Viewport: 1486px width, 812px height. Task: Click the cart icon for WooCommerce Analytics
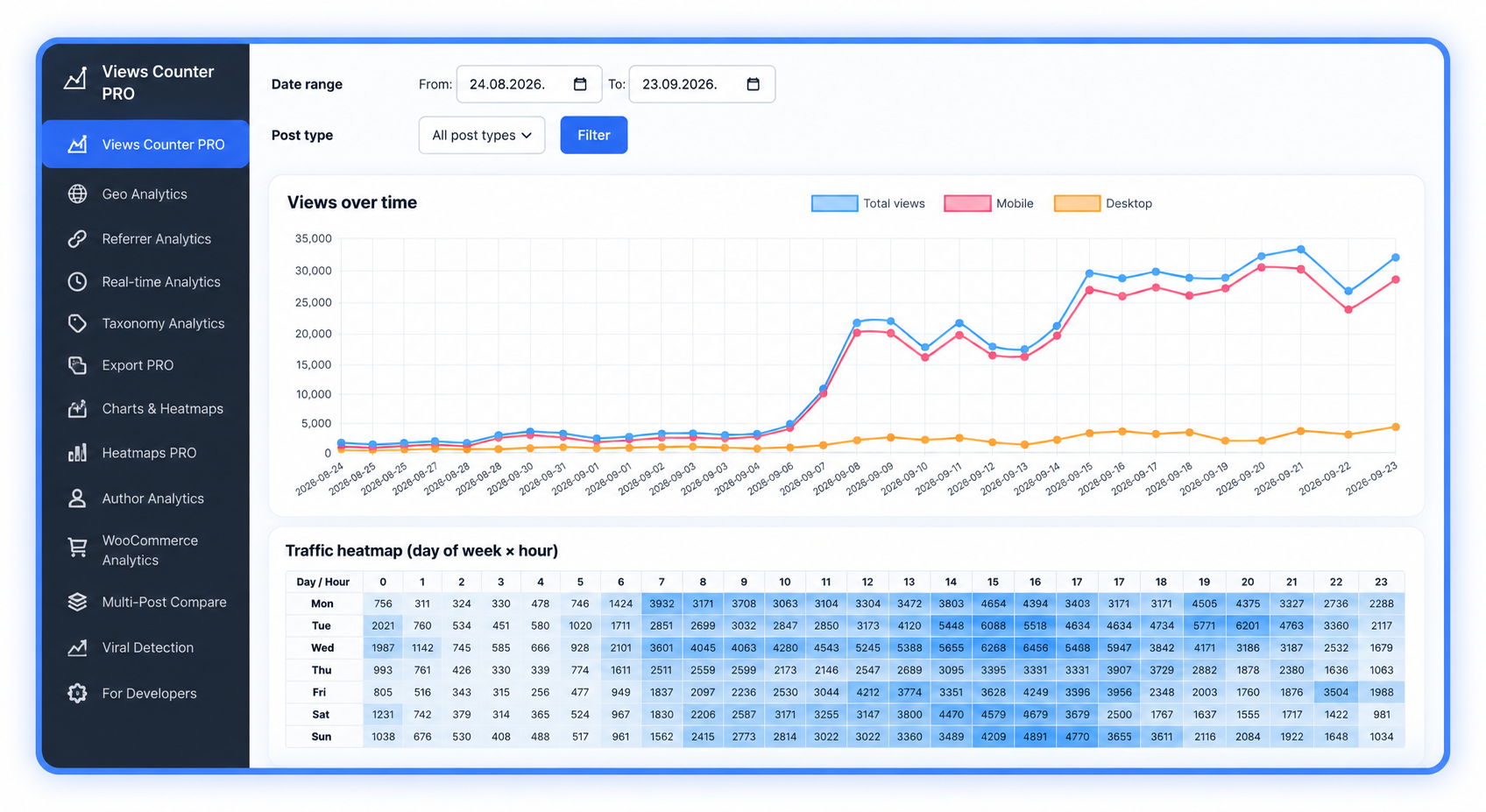(77, 547)
